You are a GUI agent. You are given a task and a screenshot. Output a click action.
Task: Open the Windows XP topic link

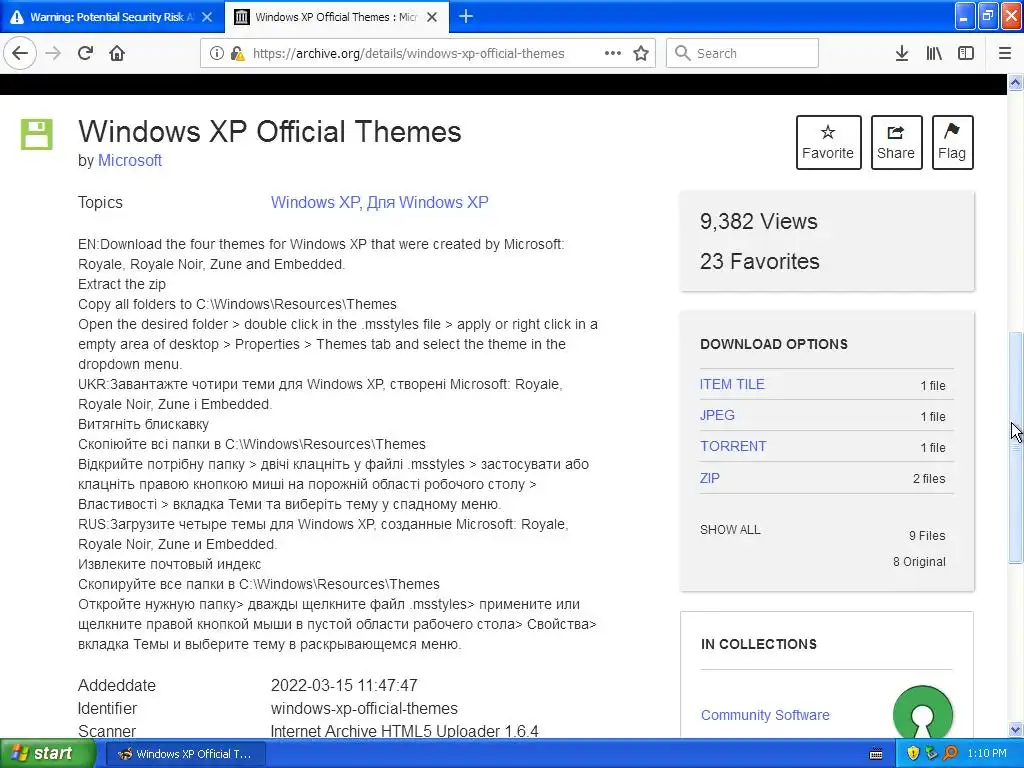point(314,202)
